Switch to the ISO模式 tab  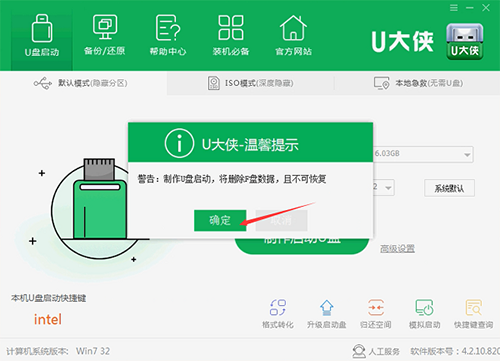[x=250, y=83]
